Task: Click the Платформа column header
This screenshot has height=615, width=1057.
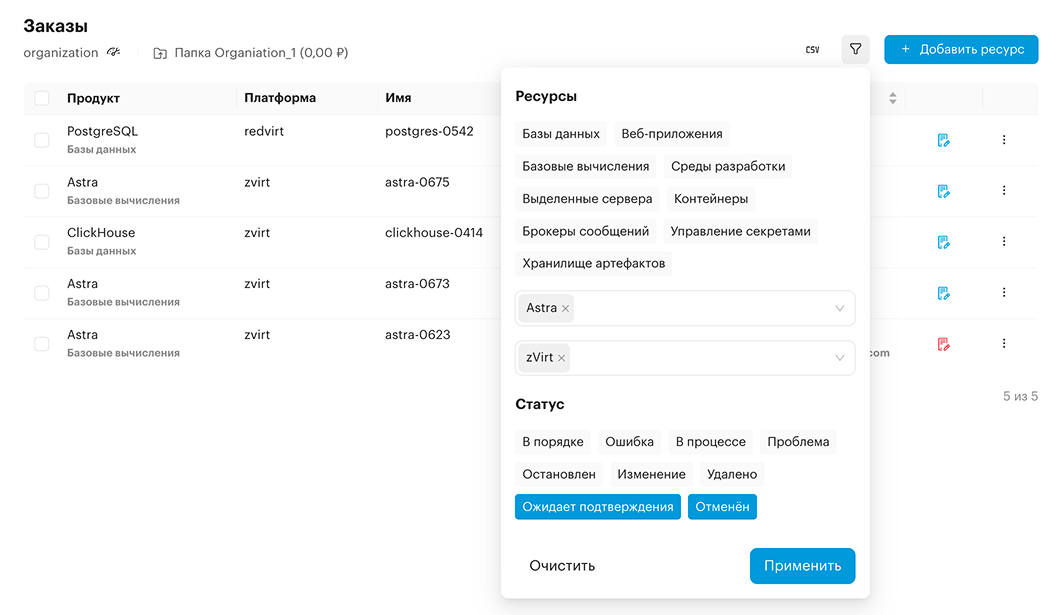Action: pos(280,98)
